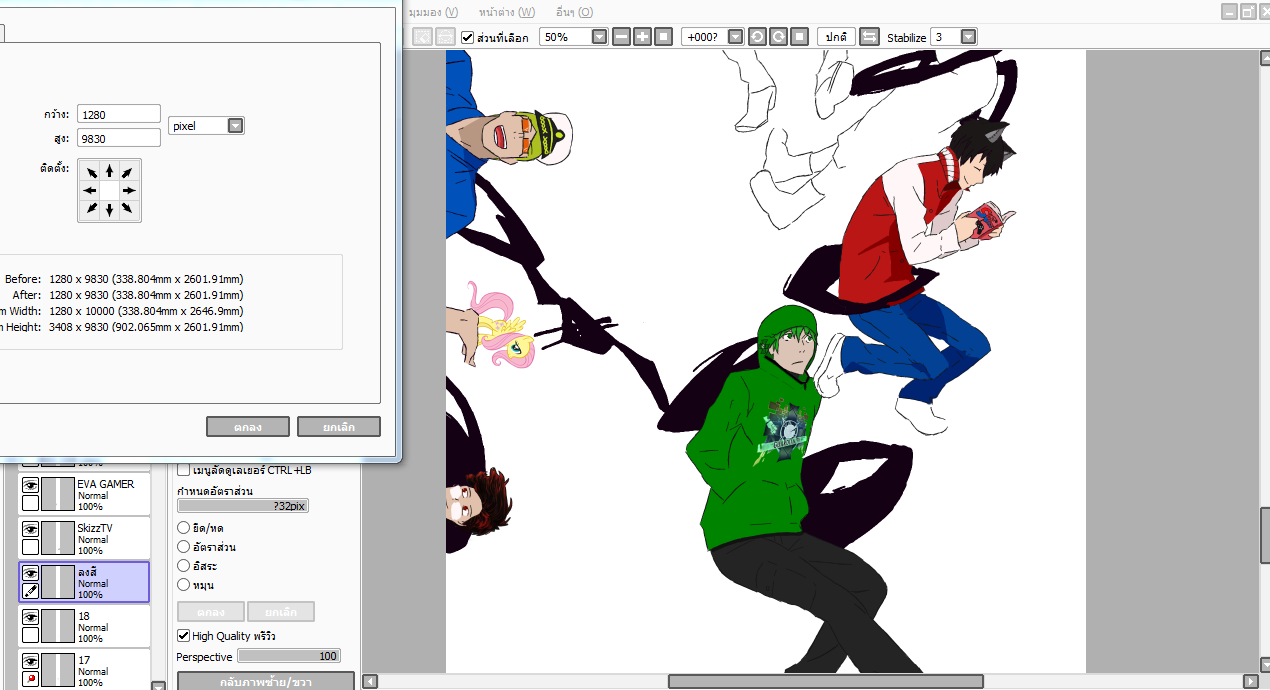1270x690 pixels.
Task: Click the red pin icon on layer 17
Action: [x=30, y=679]
